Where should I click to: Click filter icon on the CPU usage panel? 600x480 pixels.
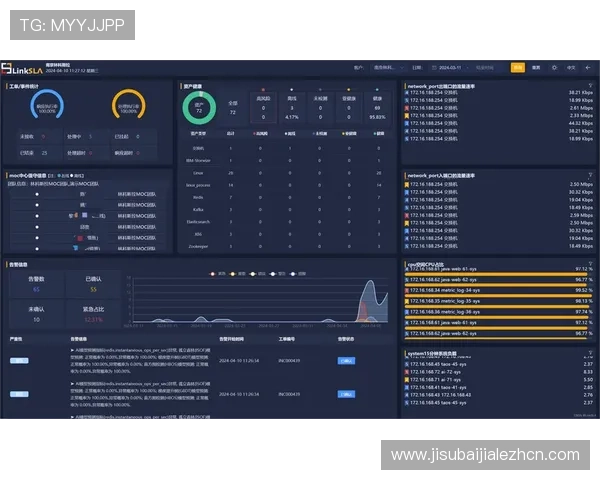(591, 264)
